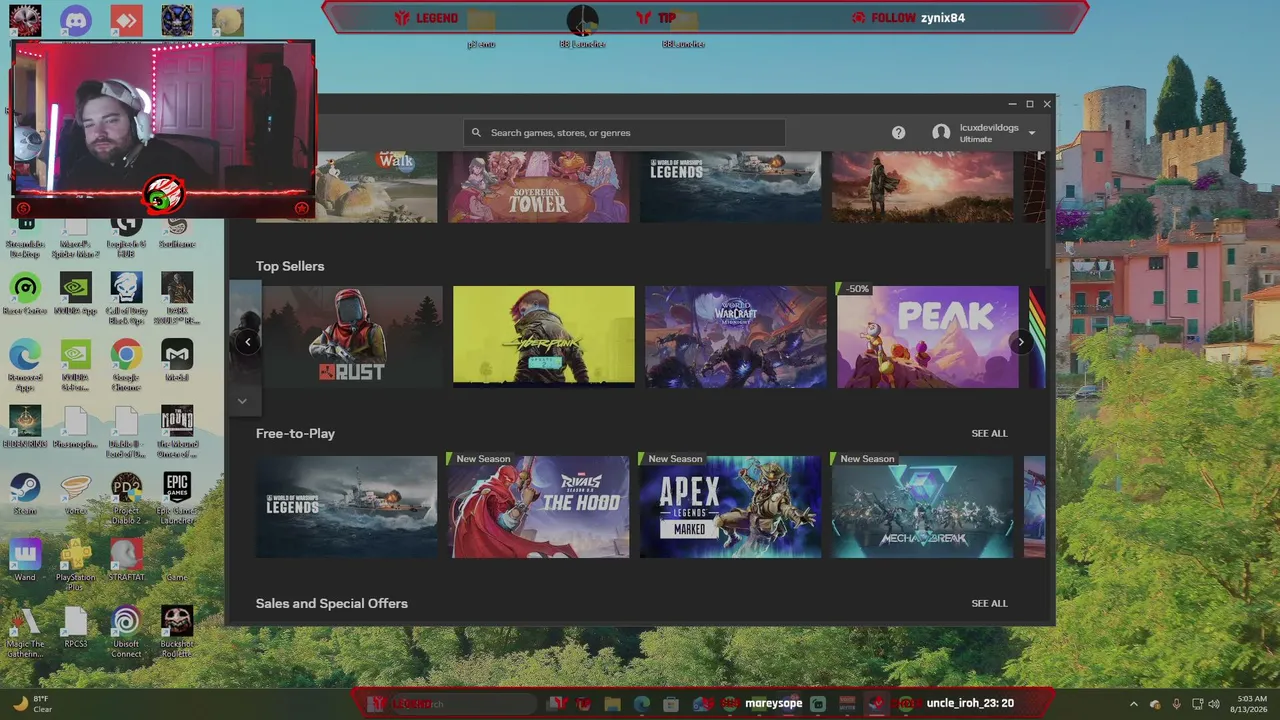
Task: Open Google Chrome desktop shortcut
Action: coord(126,365)
